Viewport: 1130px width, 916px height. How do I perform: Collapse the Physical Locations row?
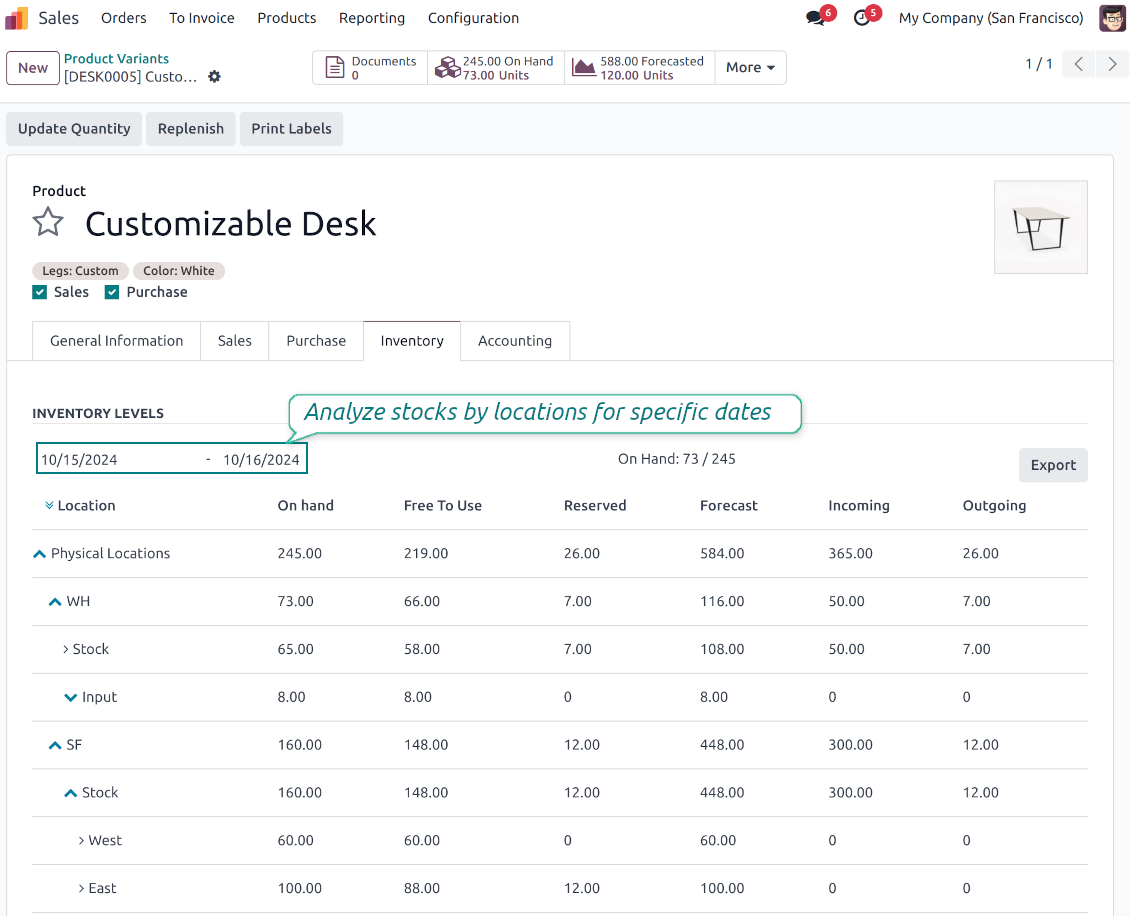point(40,554)
